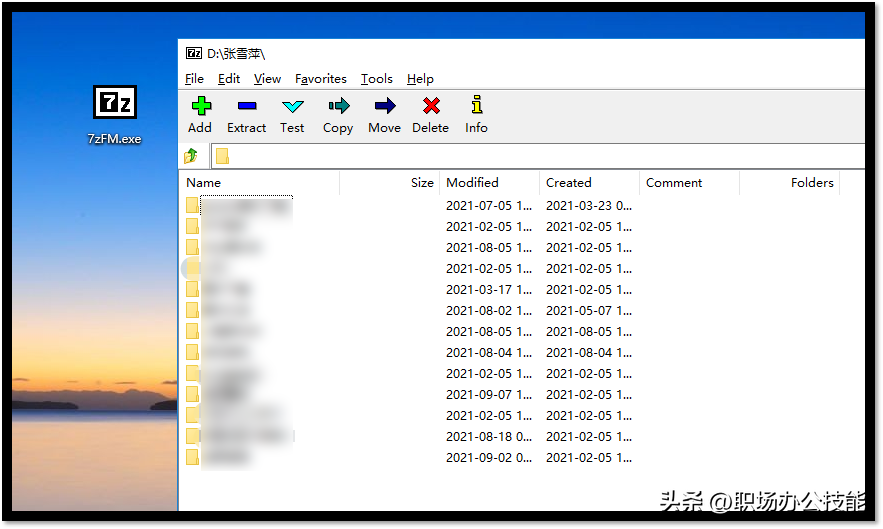Select folder icon of row modified 2021-08-04
This screenshot has height=529, width=883.
tap(192, 352)
